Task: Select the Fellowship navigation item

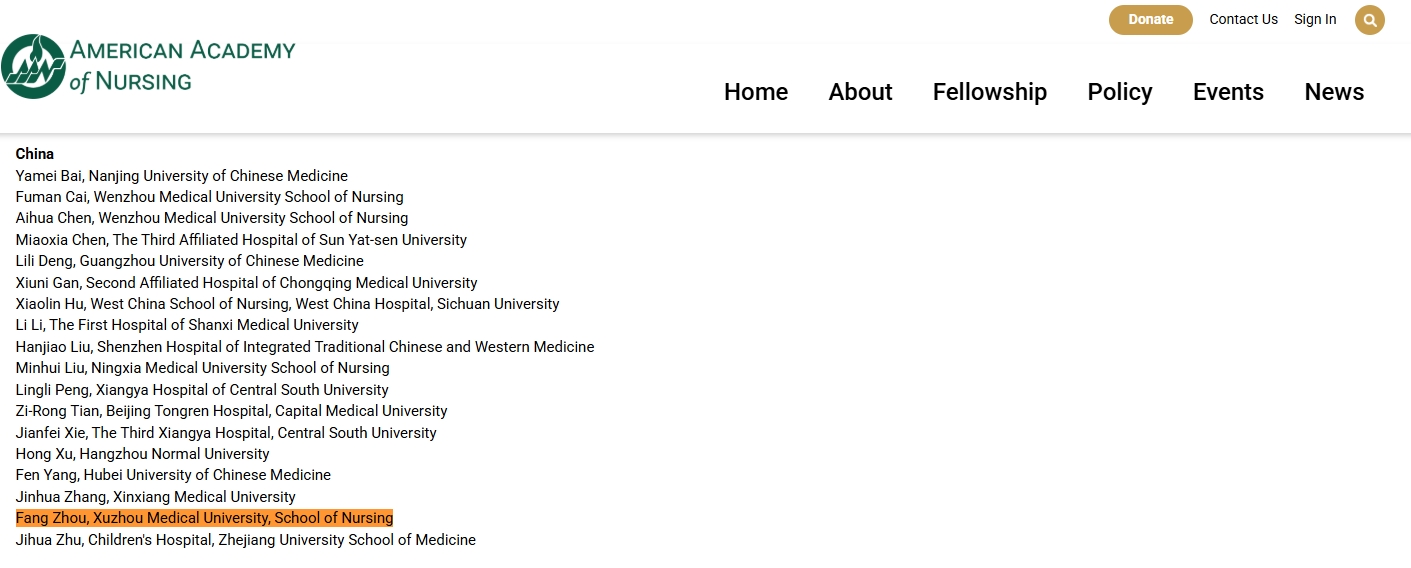Action: pos(989,92)
